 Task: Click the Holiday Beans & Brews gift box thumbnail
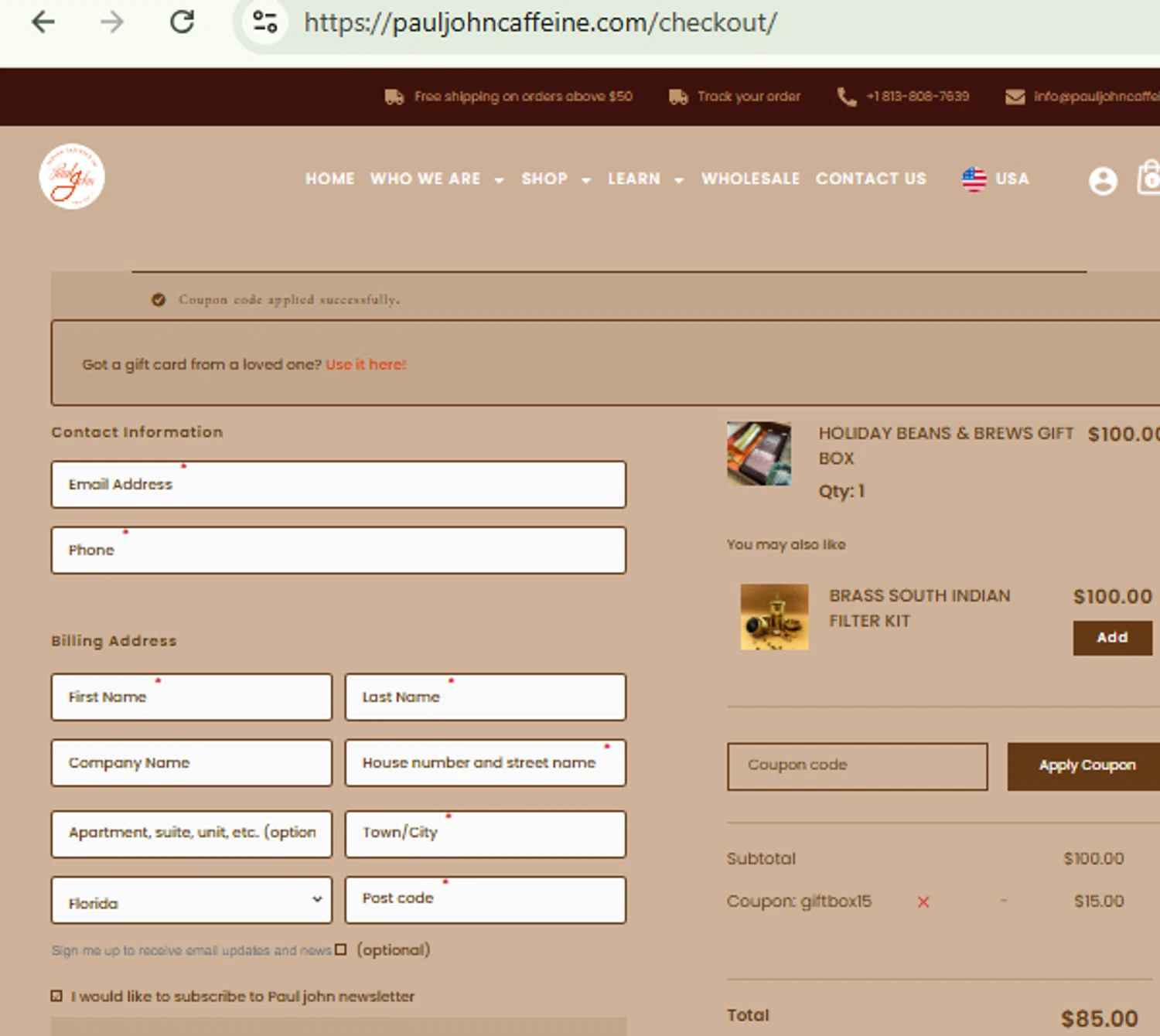point(759,454)
